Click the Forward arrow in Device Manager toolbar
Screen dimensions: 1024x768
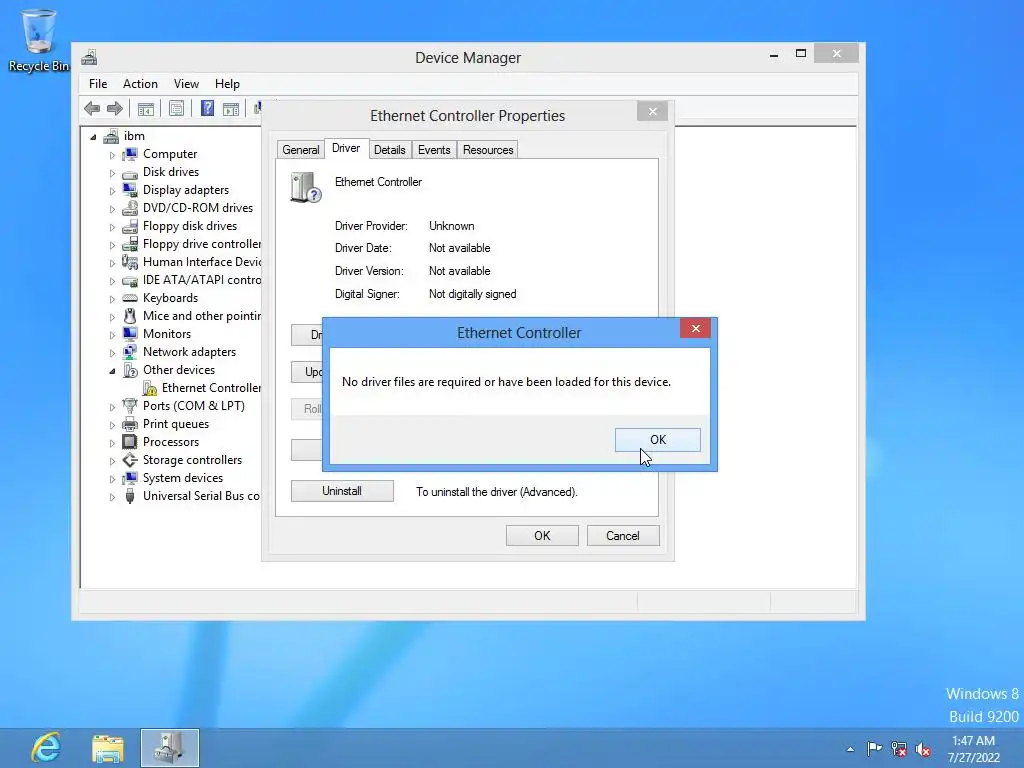click(115, 108)
